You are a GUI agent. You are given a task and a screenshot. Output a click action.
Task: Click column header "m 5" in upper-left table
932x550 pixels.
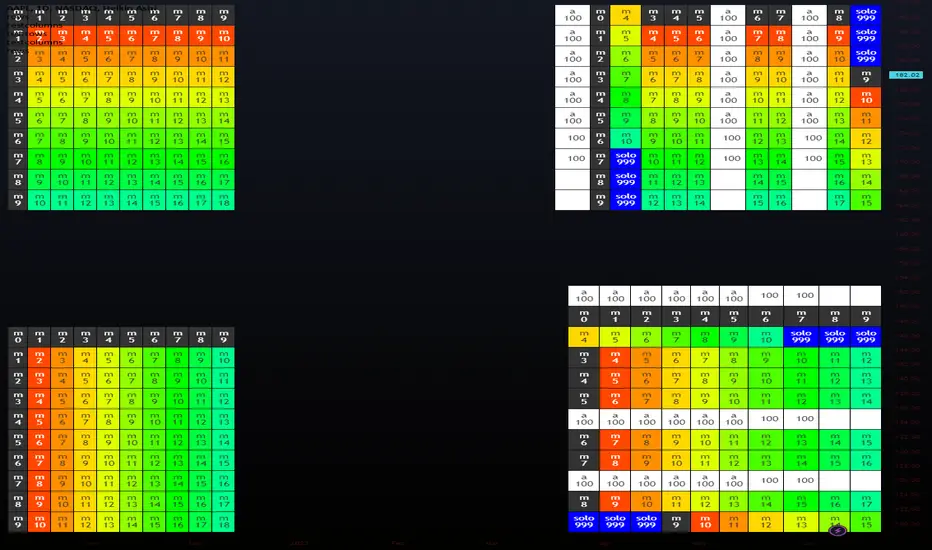[131, 15]
